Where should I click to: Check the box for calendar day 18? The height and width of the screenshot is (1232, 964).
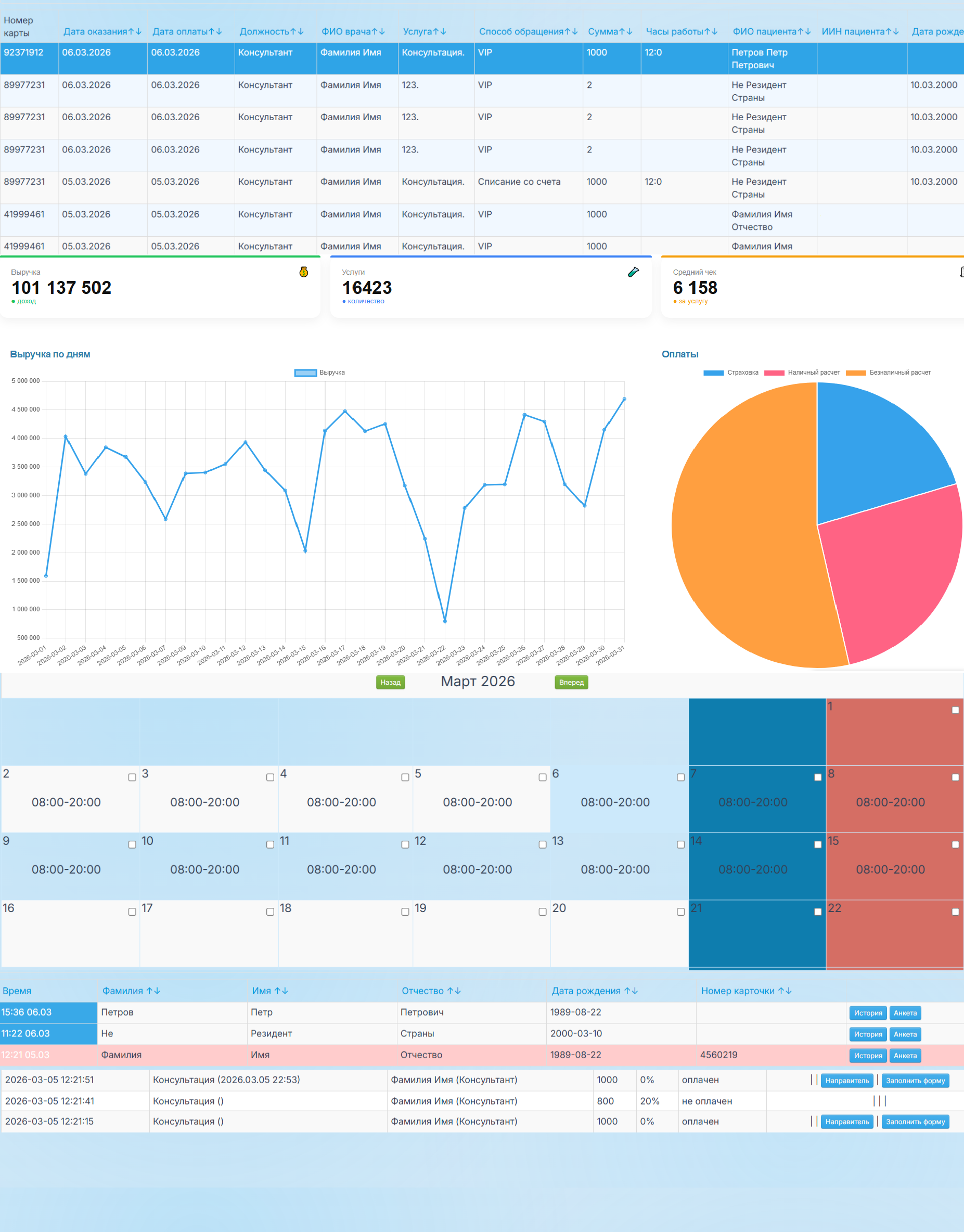click(405, 912)
